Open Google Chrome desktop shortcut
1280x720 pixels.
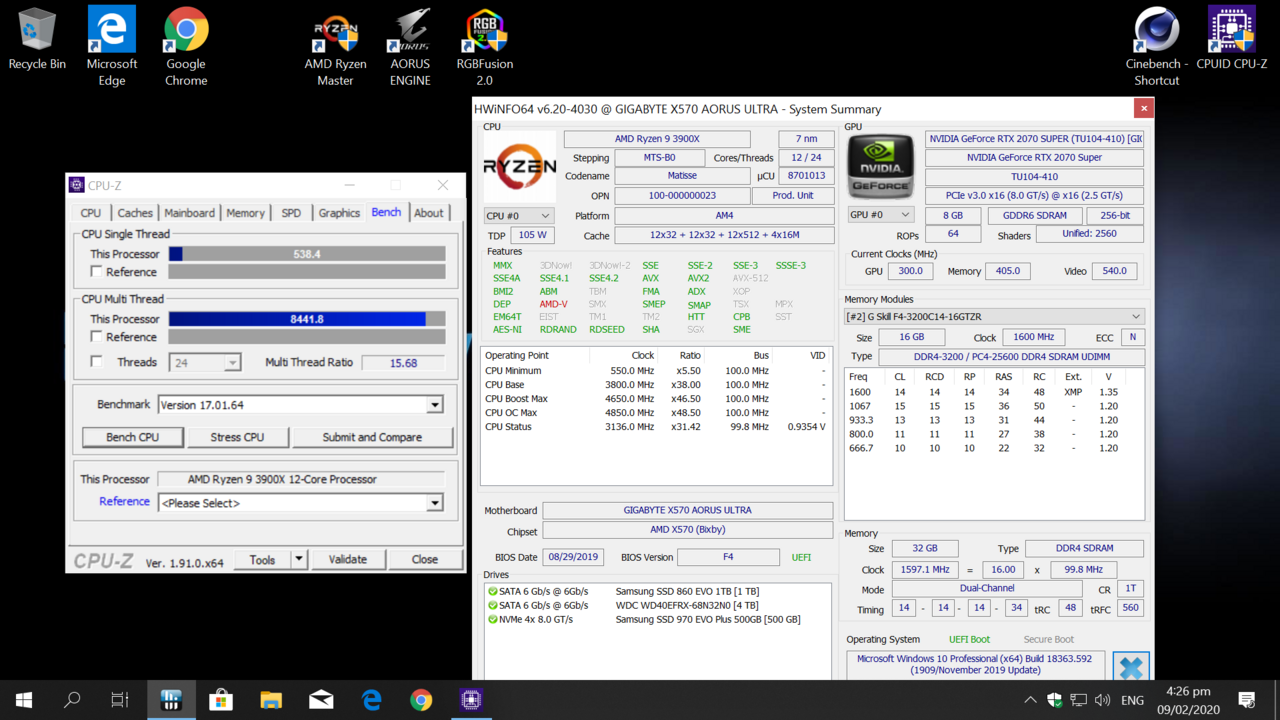(x=186, y=46)
